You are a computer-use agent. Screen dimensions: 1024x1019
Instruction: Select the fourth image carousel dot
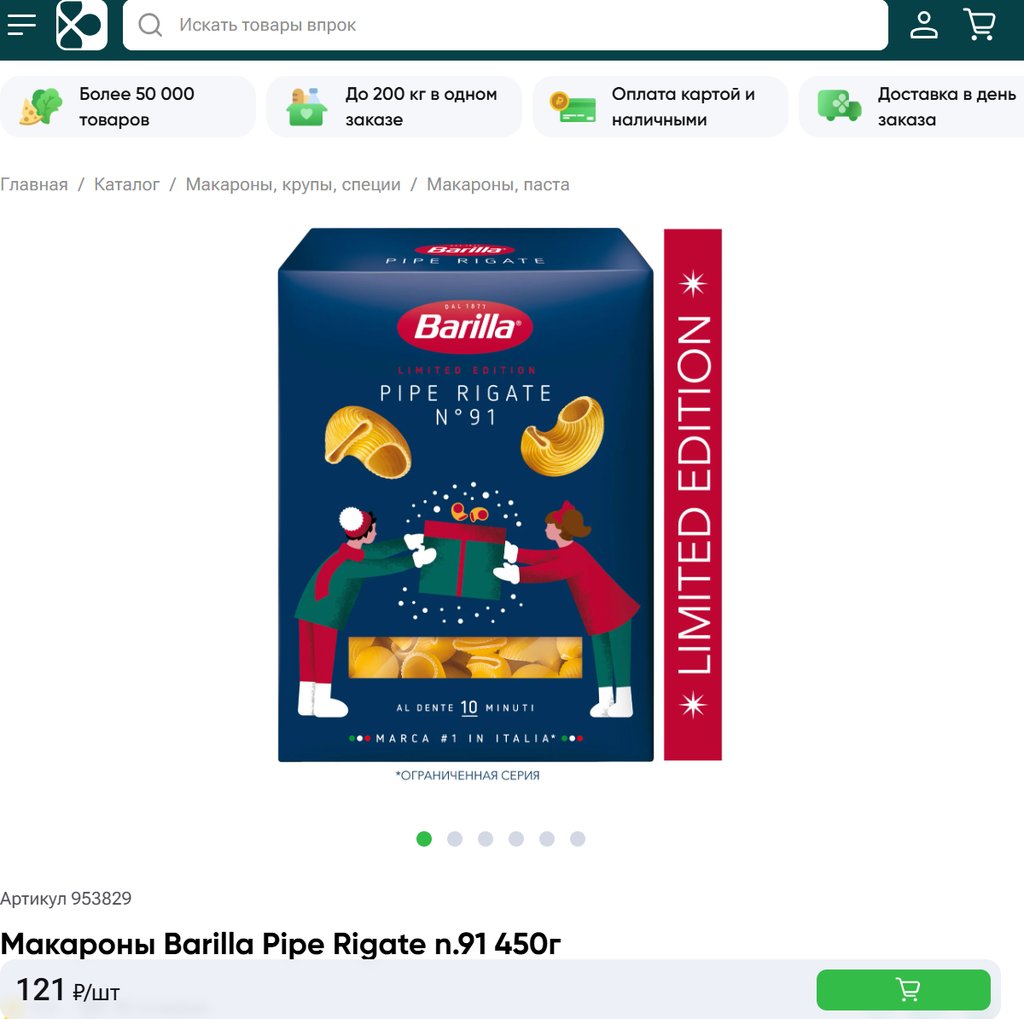coord(516,839)
